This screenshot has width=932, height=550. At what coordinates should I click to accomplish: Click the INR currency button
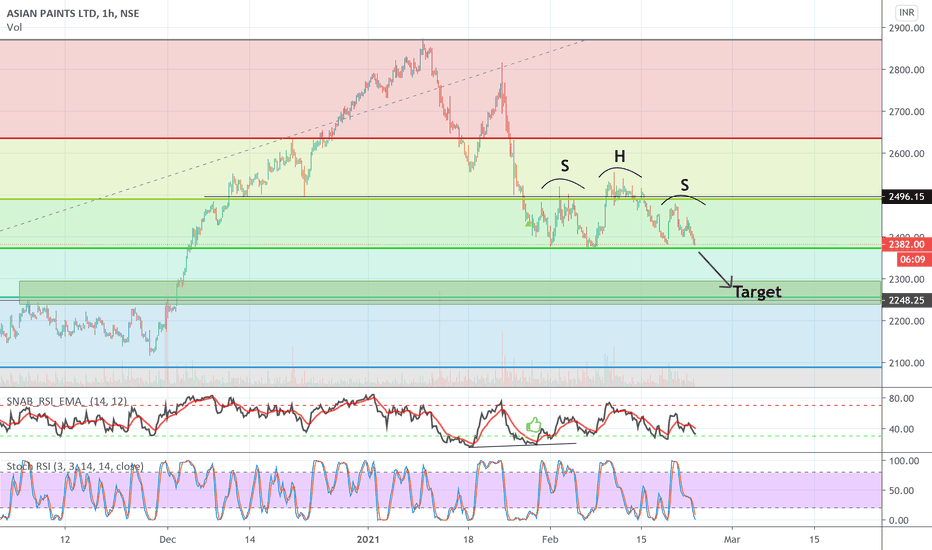point(906,12)
